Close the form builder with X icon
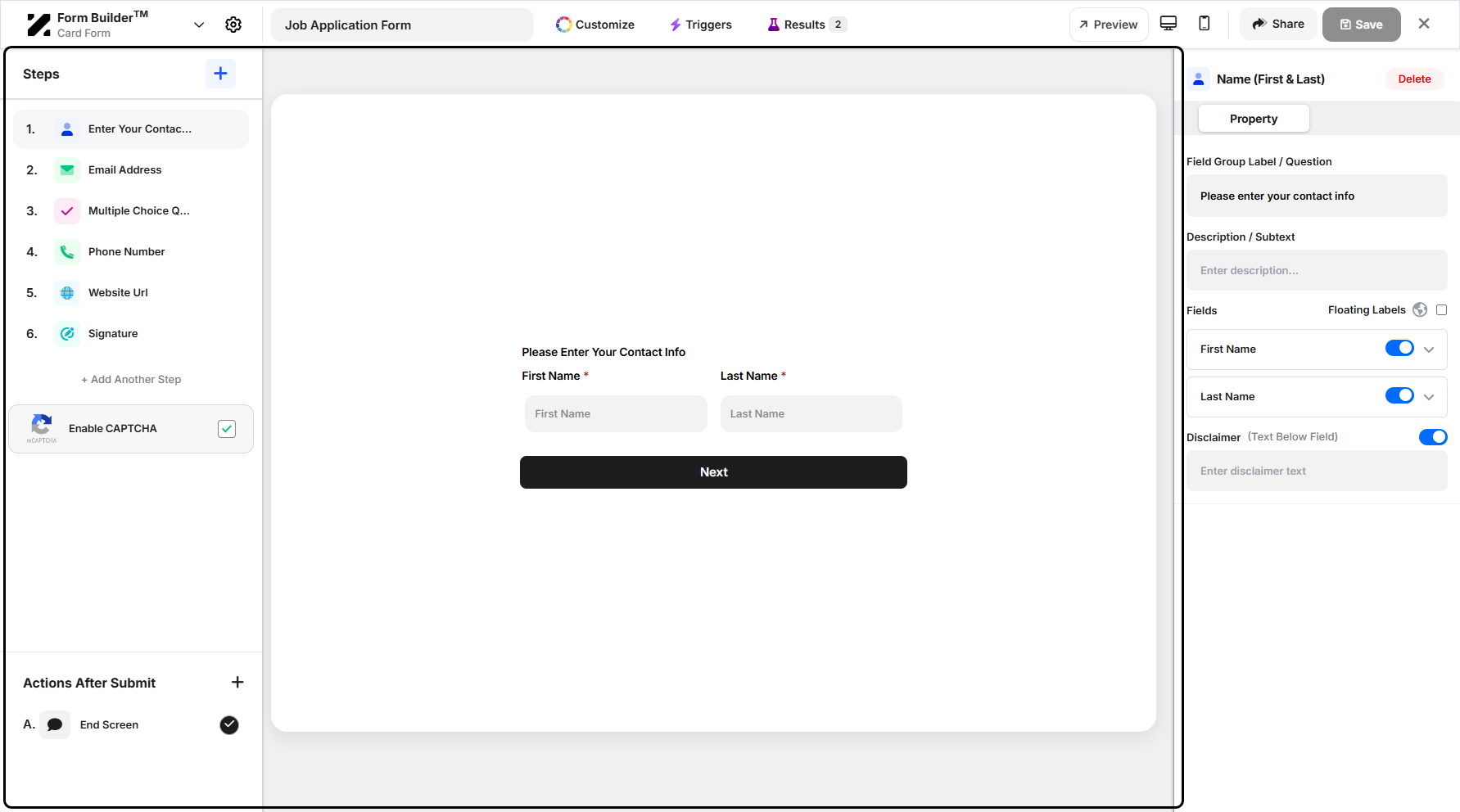 point(1424,24)
